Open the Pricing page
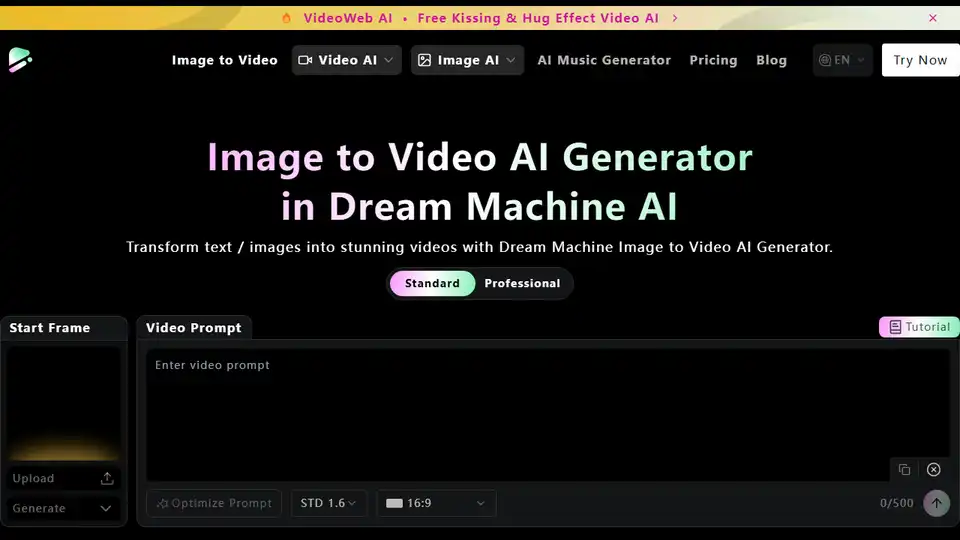This screenshot has width=960, height=540. [713, 60]
